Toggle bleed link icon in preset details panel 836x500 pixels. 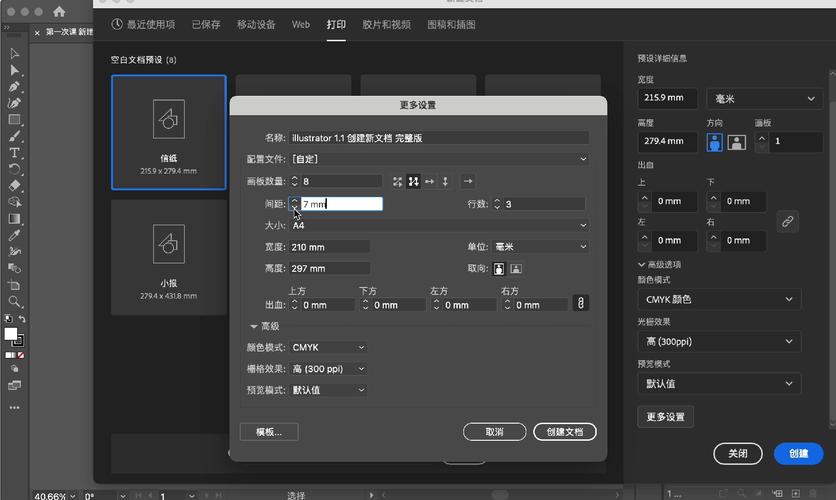(787, 221)
